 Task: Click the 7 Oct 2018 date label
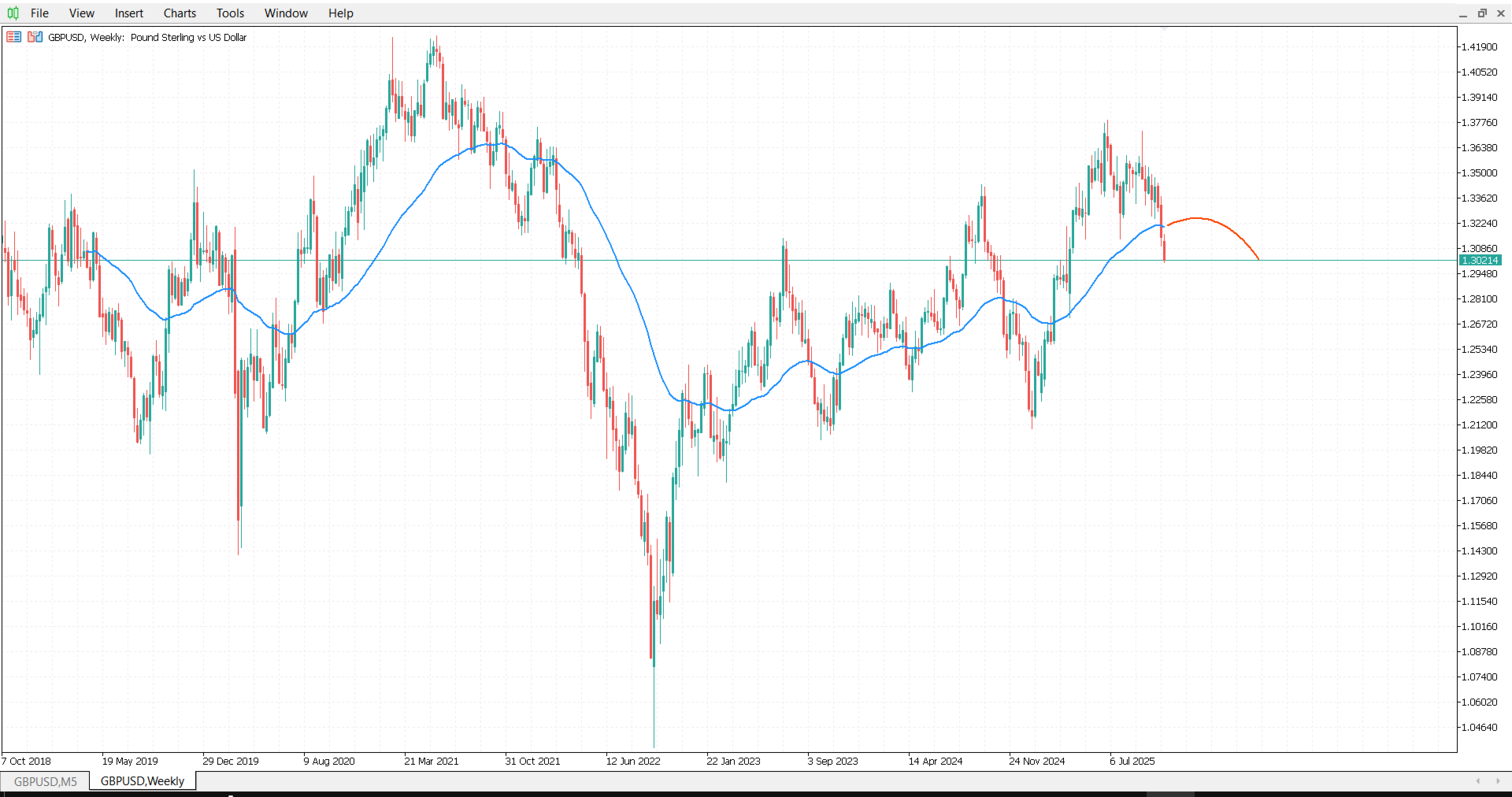click(x=26, y=762)
